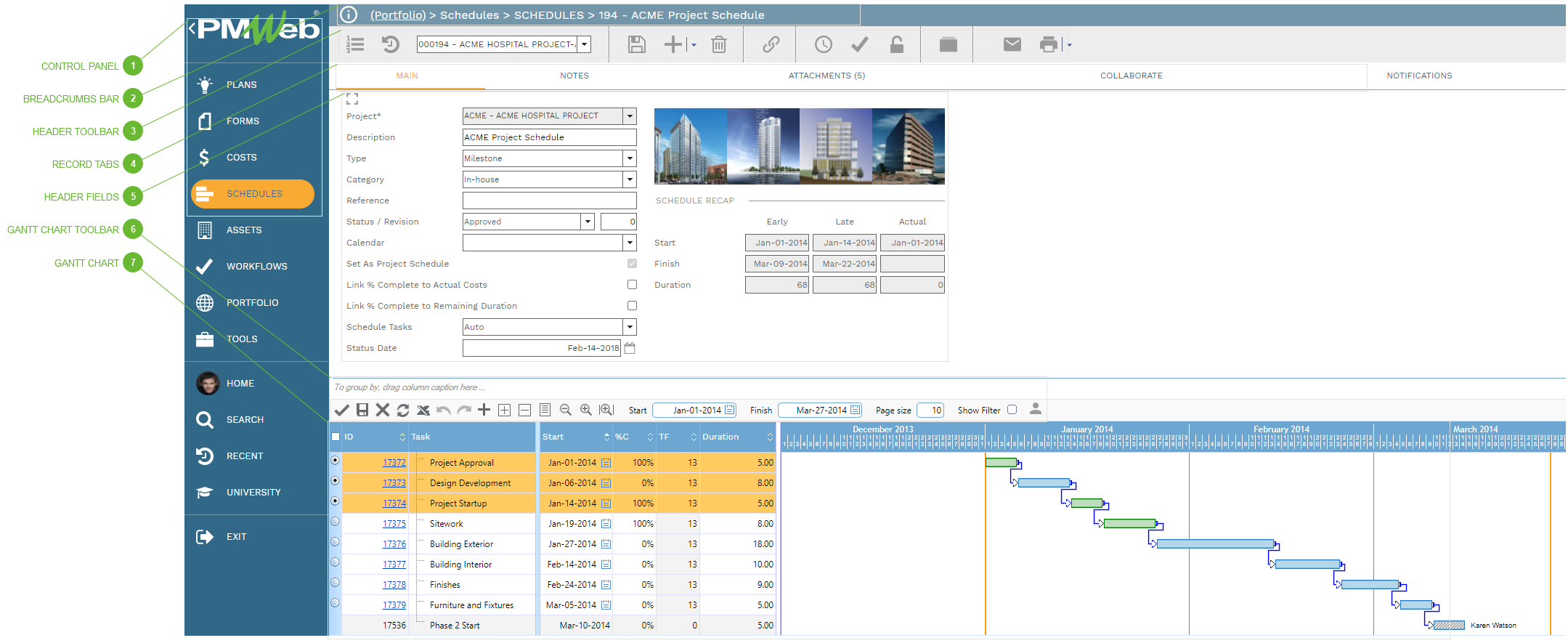The height and width of the screenshot is (643, 1568).
Task: Zoom to fit the Gantt chart
Action: coord(606,410)
